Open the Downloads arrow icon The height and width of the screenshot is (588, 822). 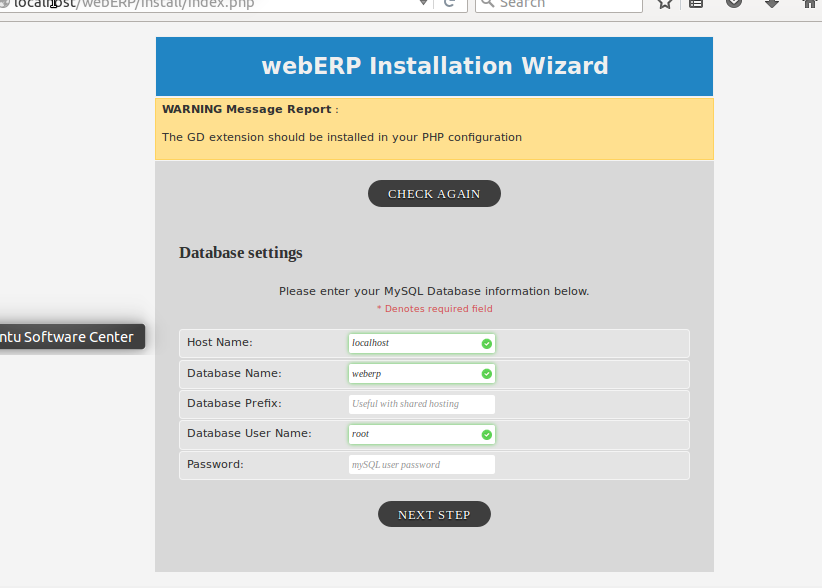point(772,4)
